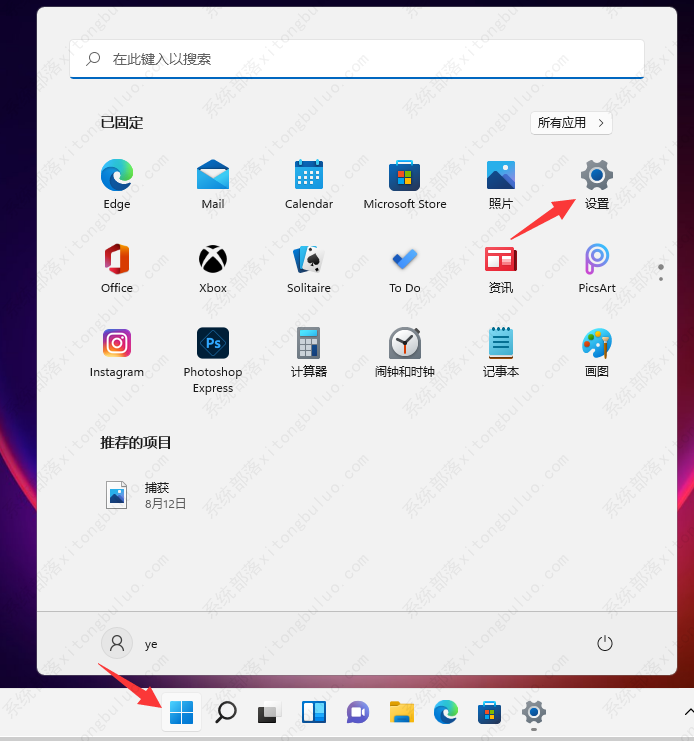This screenshot has width=694, height=741.
Task: Start the Solitaire game
Action: (308, 268)
